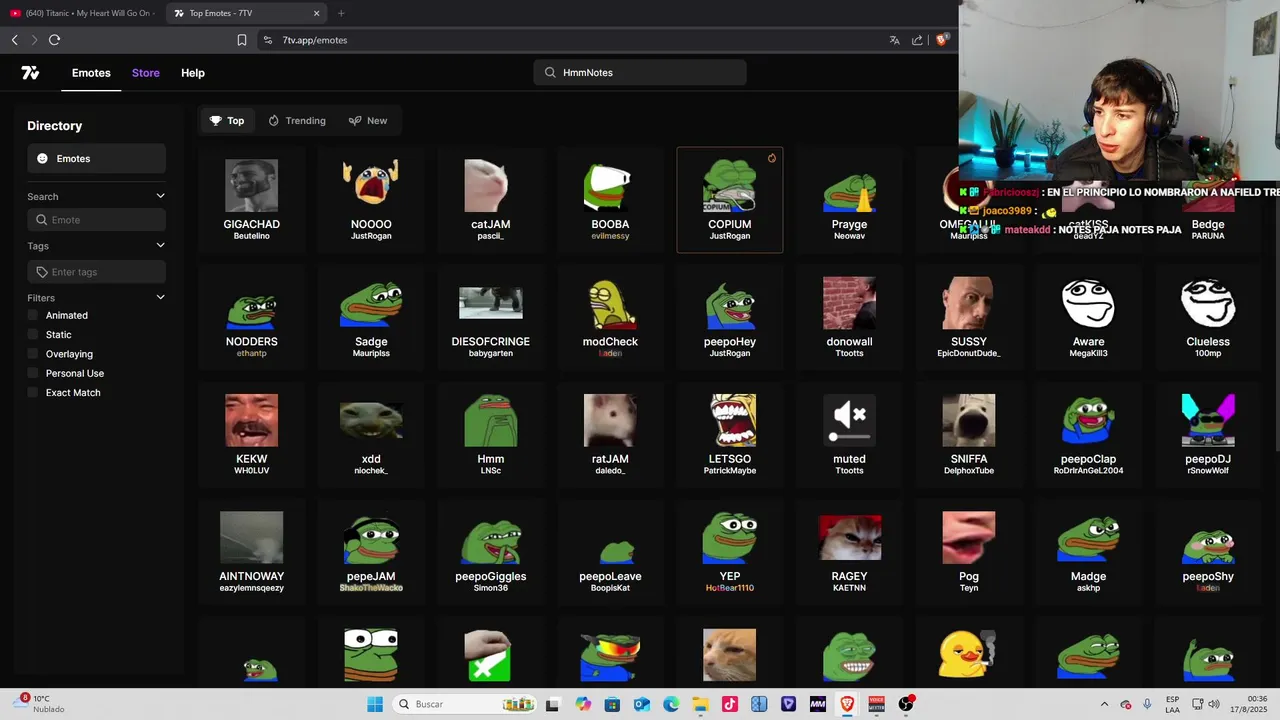
Task: Select the peepoHey emote
Action: [x=730, y=317]
